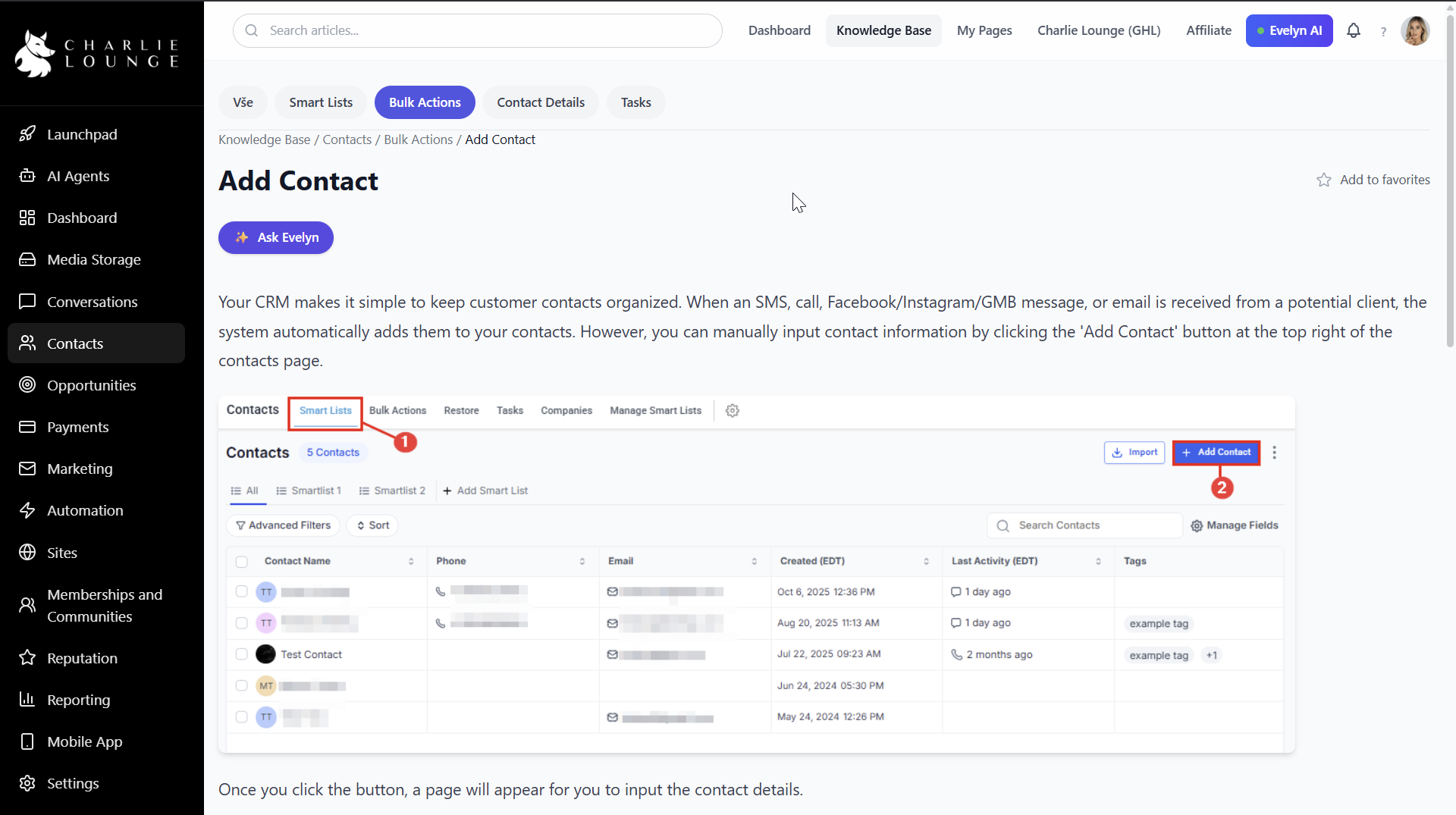Open Reputation via the star icon in sidebar
The image size is (1456, 815).
point(27,658)
